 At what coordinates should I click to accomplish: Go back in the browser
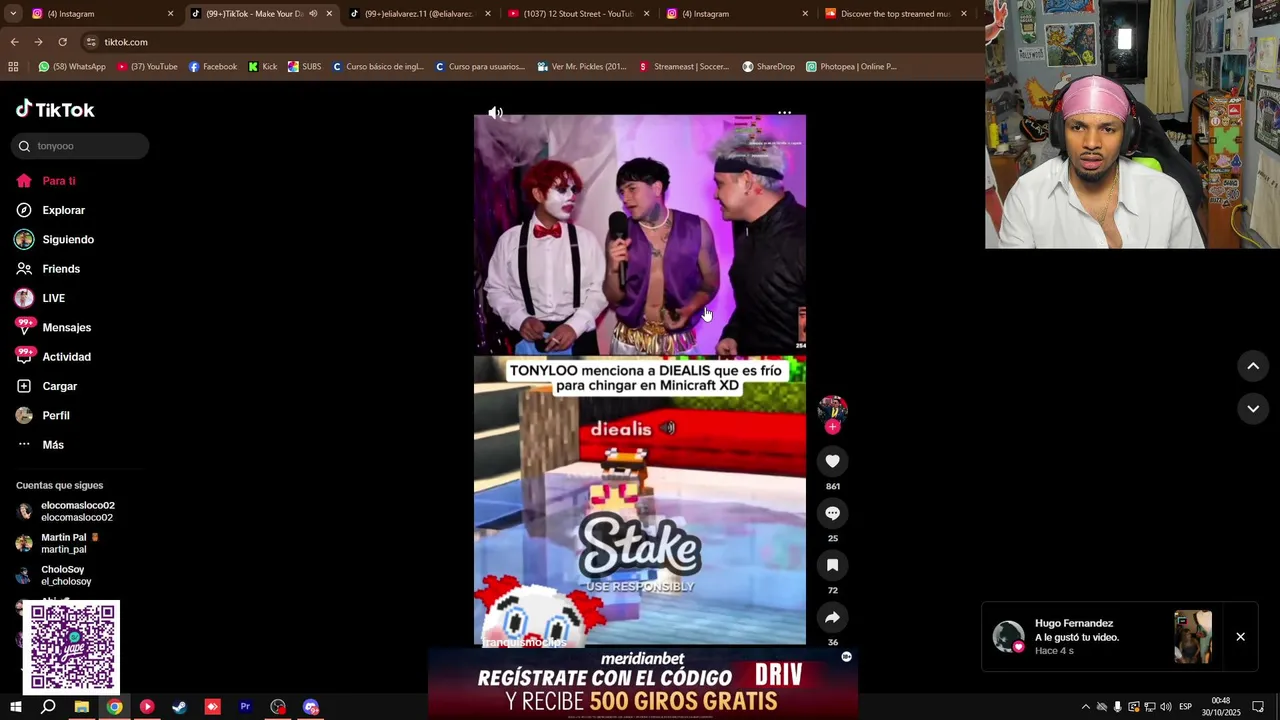click(14, 42)
